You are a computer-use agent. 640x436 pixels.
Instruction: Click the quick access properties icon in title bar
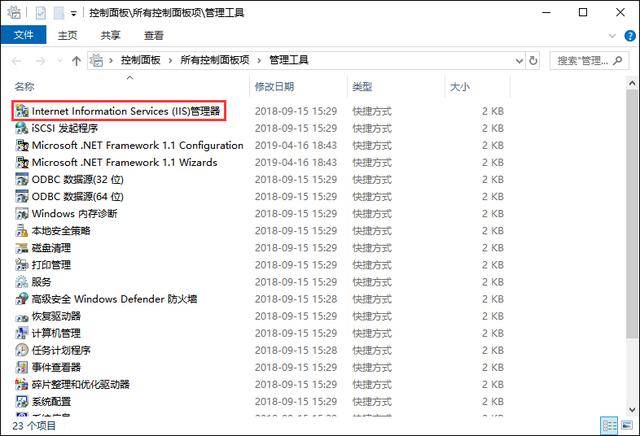click(x=40, y=13)
